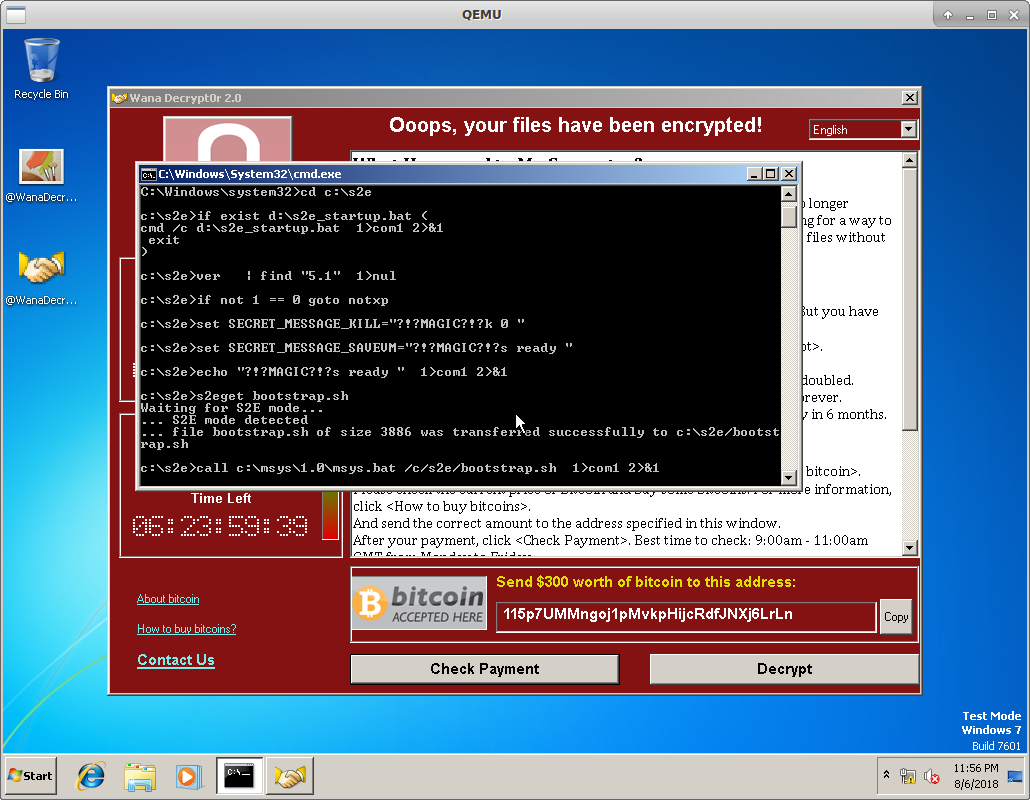Click the ransom note scrollbar thumb

click(x=910, y=300)
